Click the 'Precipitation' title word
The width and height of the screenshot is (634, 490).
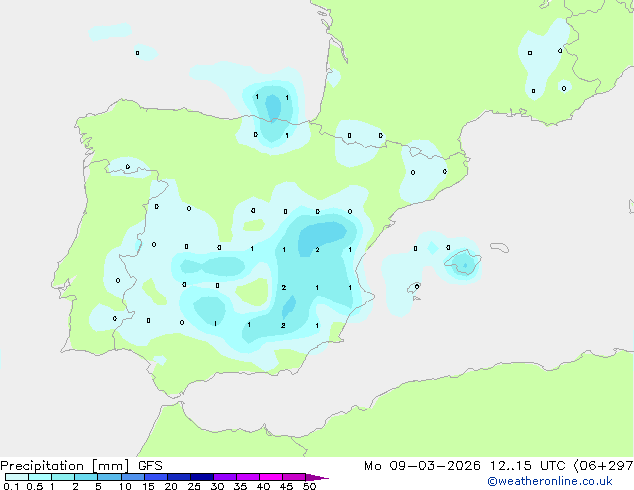42,466
